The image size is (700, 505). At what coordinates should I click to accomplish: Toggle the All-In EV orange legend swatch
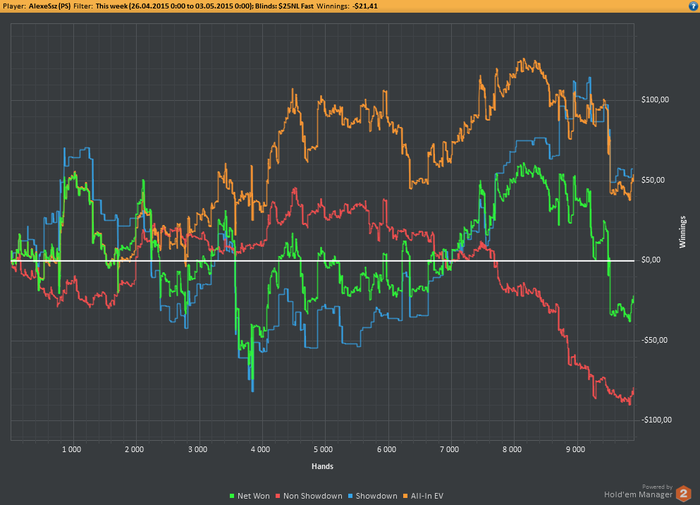[x=405, y=496]
